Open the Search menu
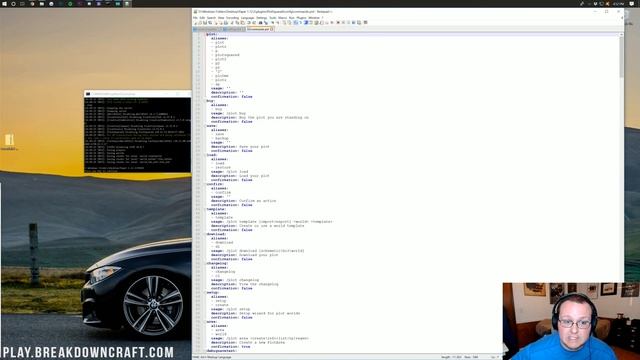The image size is (640, 360). (x=211, y=18)
